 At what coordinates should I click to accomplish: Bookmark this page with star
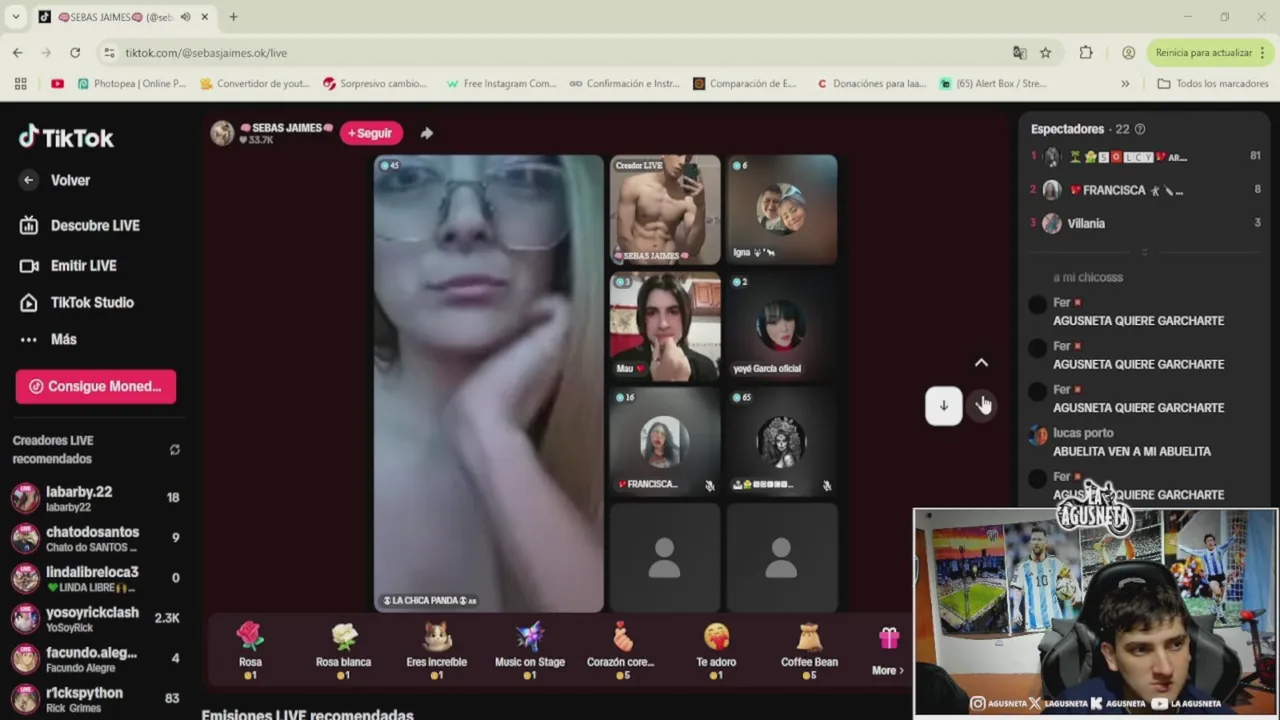[x=1045, y=53]
